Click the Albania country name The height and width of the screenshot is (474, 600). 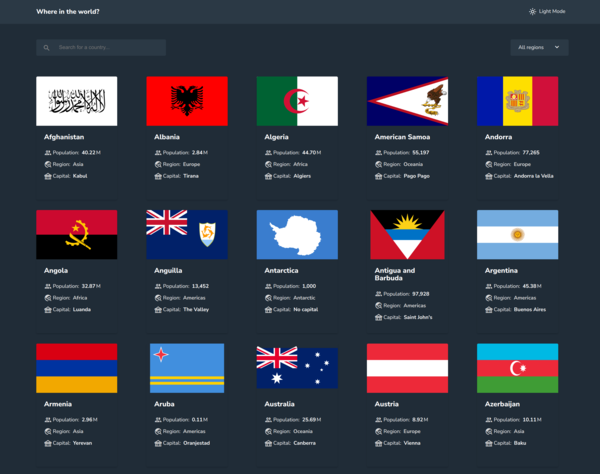(167, 137)
